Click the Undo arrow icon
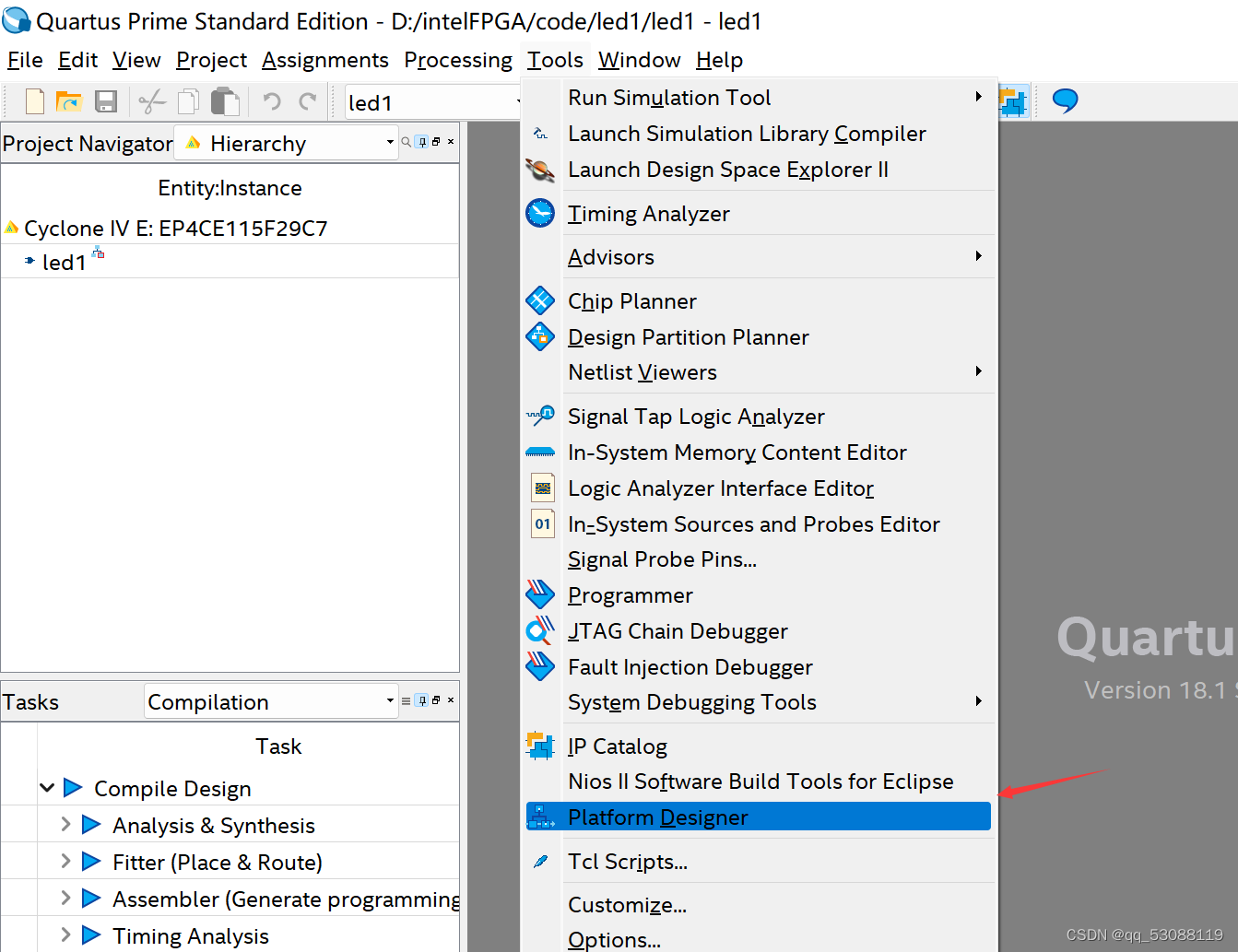This screenshot has height=952, width=1238. click(x=271, y=101)
